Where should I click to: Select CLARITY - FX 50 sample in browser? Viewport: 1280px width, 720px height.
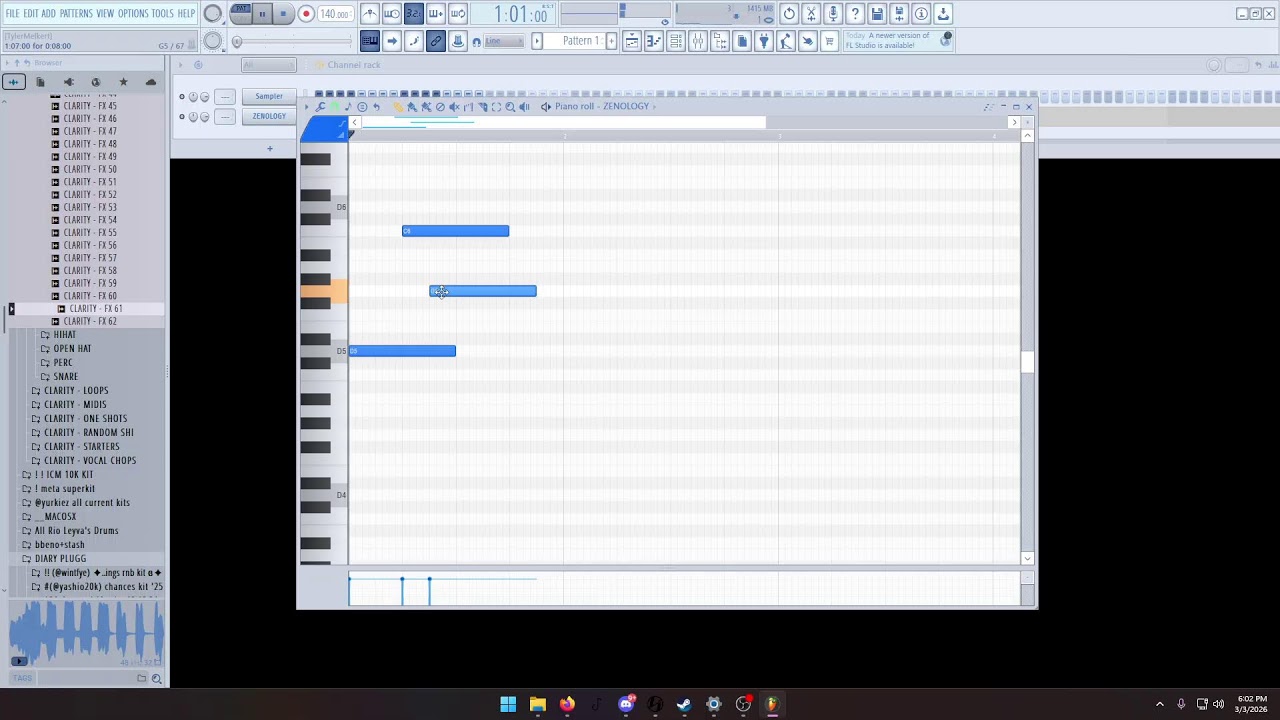[90, 169]
